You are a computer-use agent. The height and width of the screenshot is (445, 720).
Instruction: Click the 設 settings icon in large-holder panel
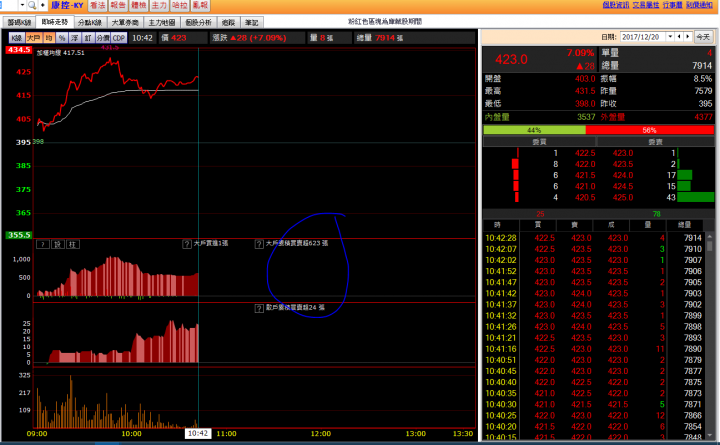(x=57, y=244)
